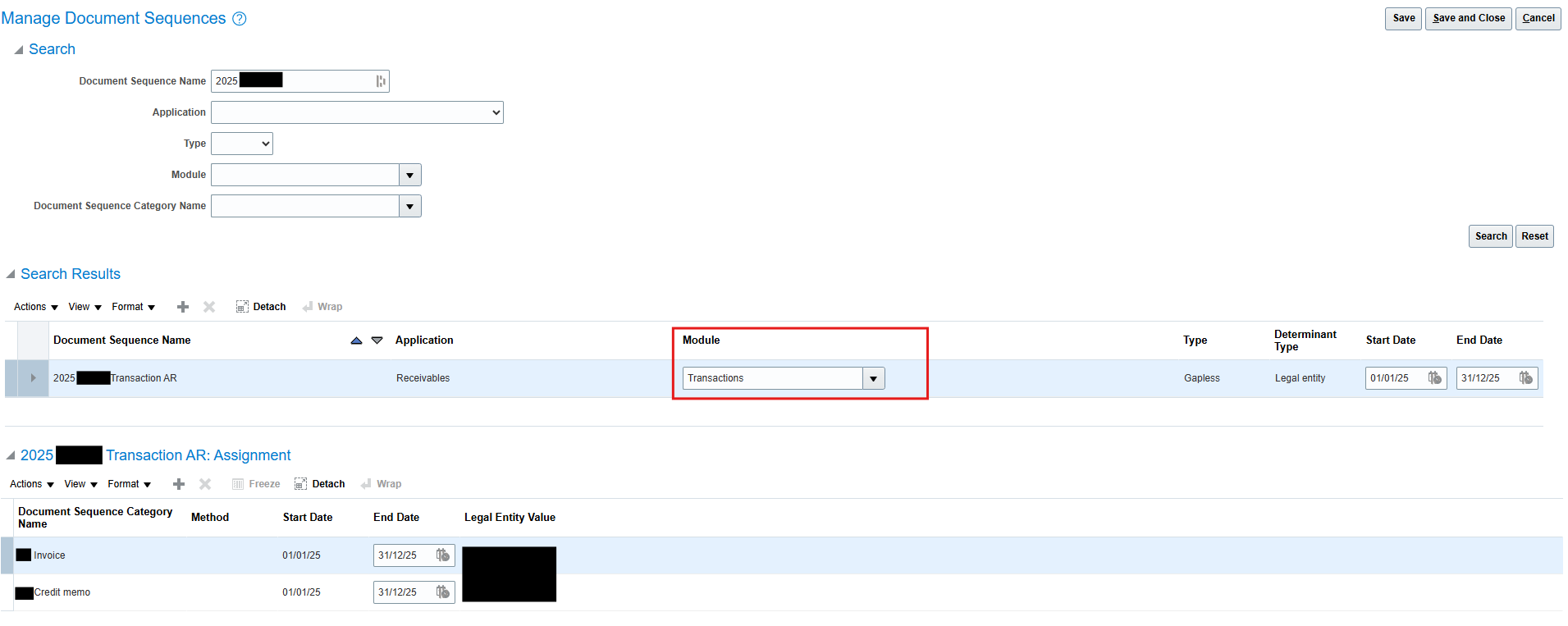Click the delete icon in Assignment toolbar
Image resolution: width=1568 pixels, height=626 pixels.
[x=205, y=484]
